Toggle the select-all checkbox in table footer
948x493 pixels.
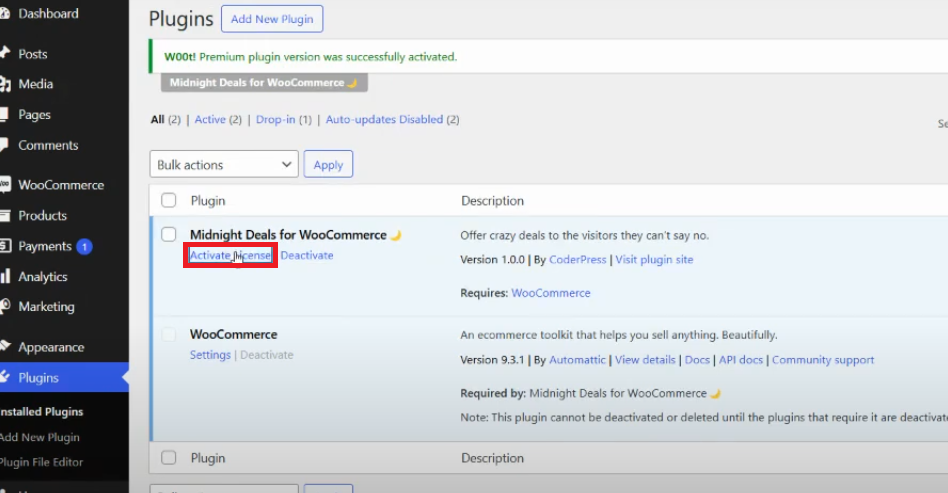coord(169,458)
